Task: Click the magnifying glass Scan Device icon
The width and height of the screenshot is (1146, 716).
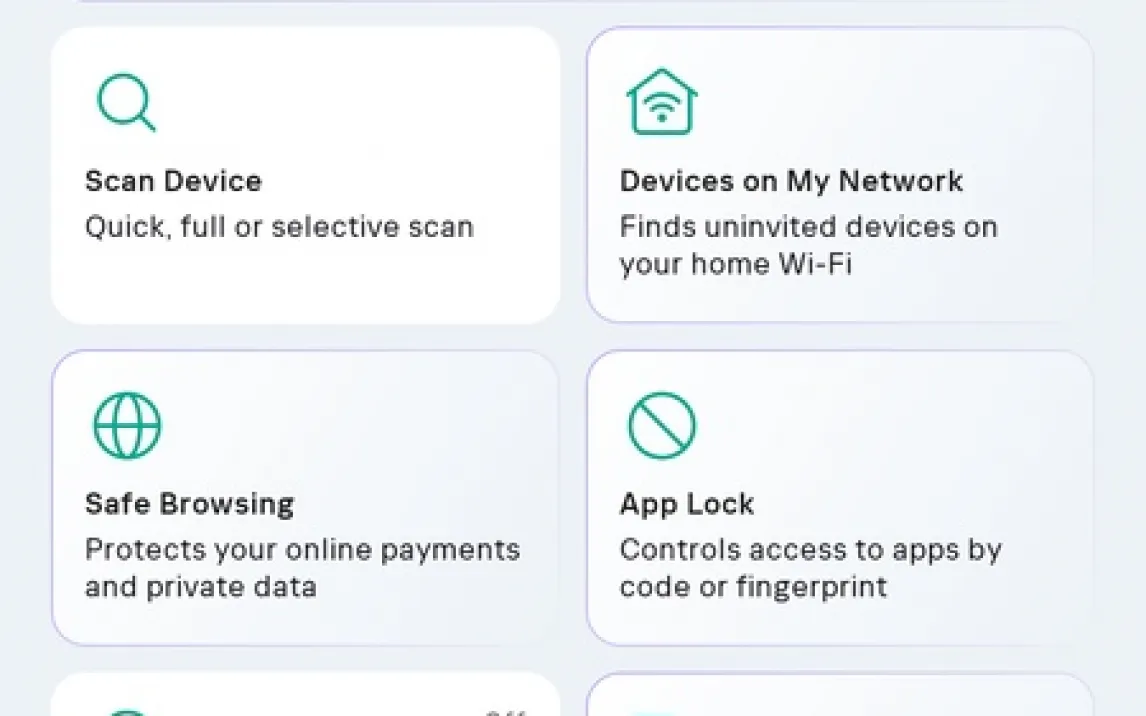Action: point(126,102)
